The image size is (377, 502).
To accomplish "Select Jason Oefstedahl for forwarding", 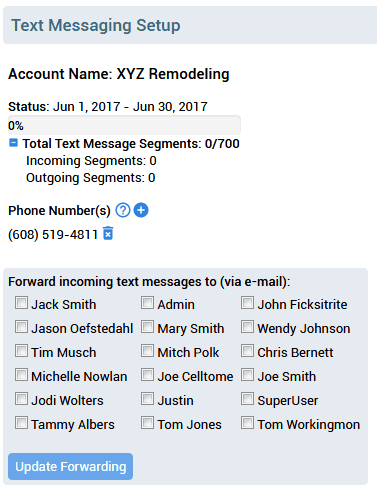I will pyautogui.click(x=21, y=327).
